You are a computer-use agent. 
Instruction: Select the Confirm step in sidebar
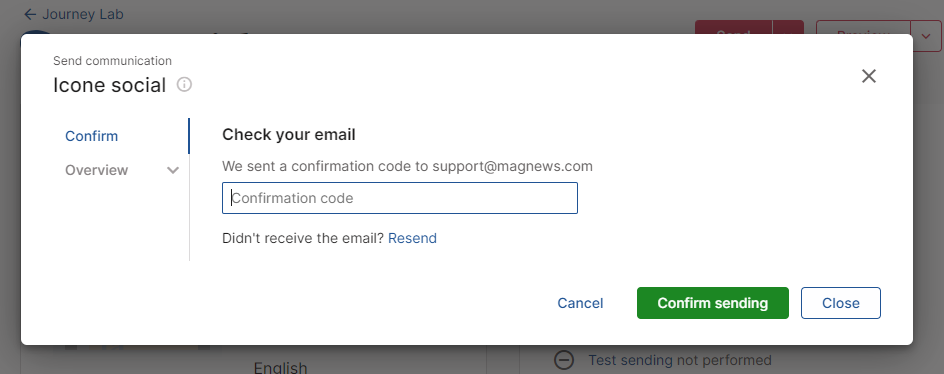[92, 136]
